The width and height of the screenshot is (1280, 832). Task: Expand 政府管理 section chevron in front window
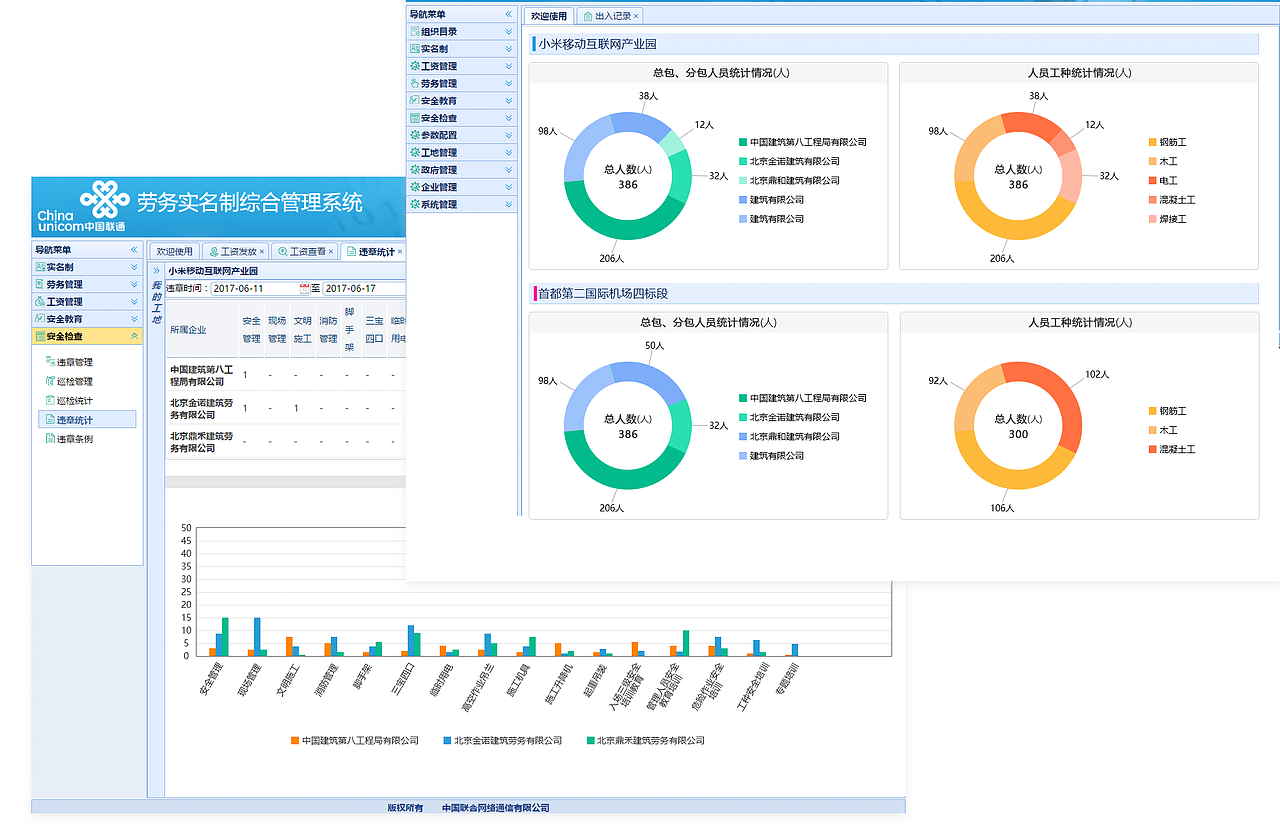pos(509,169)
